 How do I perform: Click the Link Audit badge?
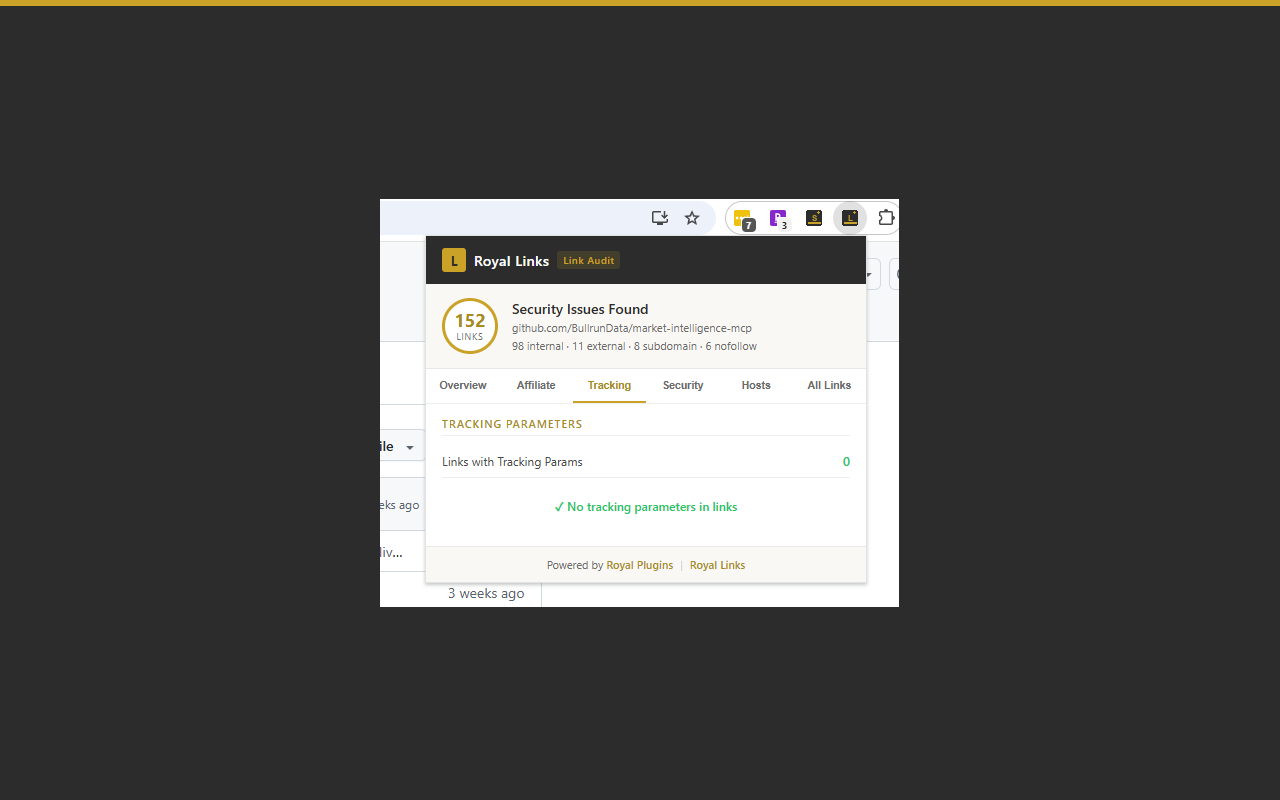pos(588,260)
